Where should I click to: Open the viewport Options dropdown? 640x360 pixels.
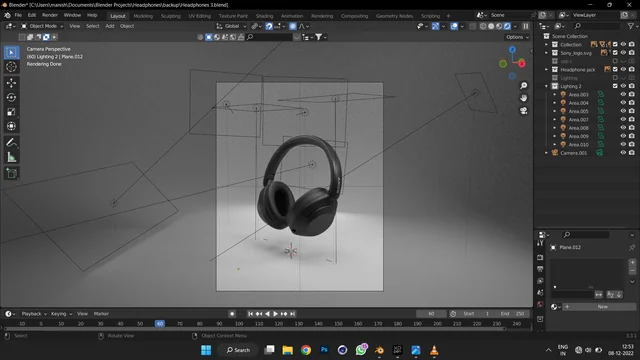(517, 37)
